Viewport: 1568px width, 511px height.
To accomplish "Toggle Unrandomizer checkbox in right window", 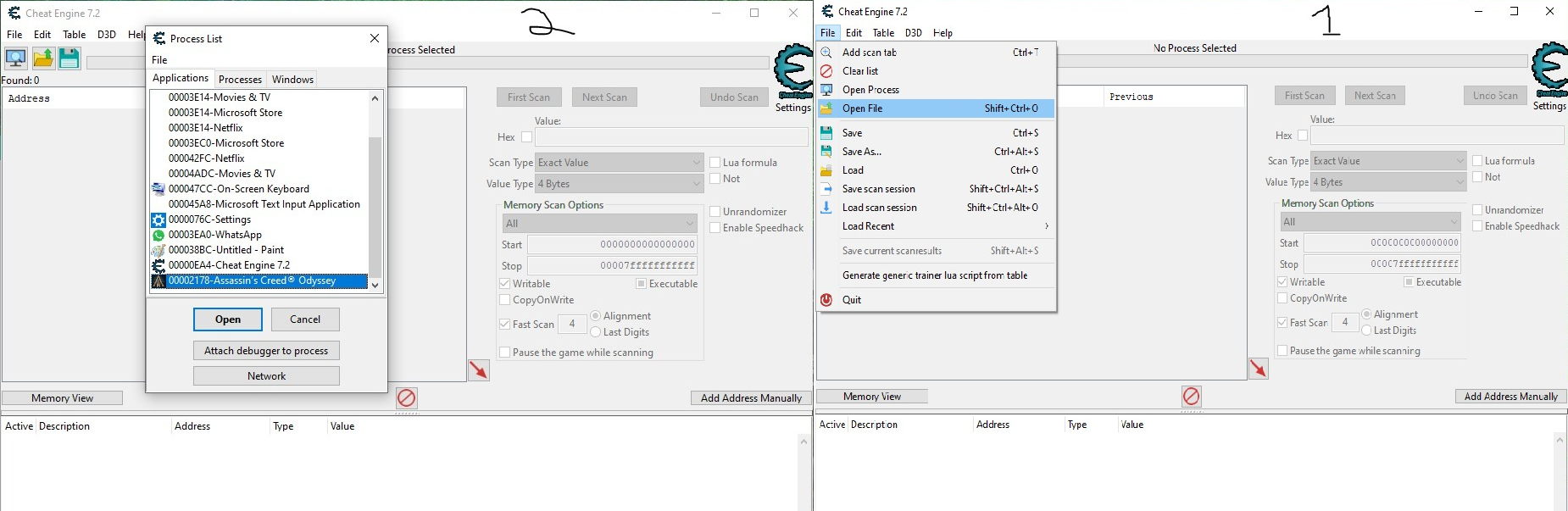I will pos(1477,210).
